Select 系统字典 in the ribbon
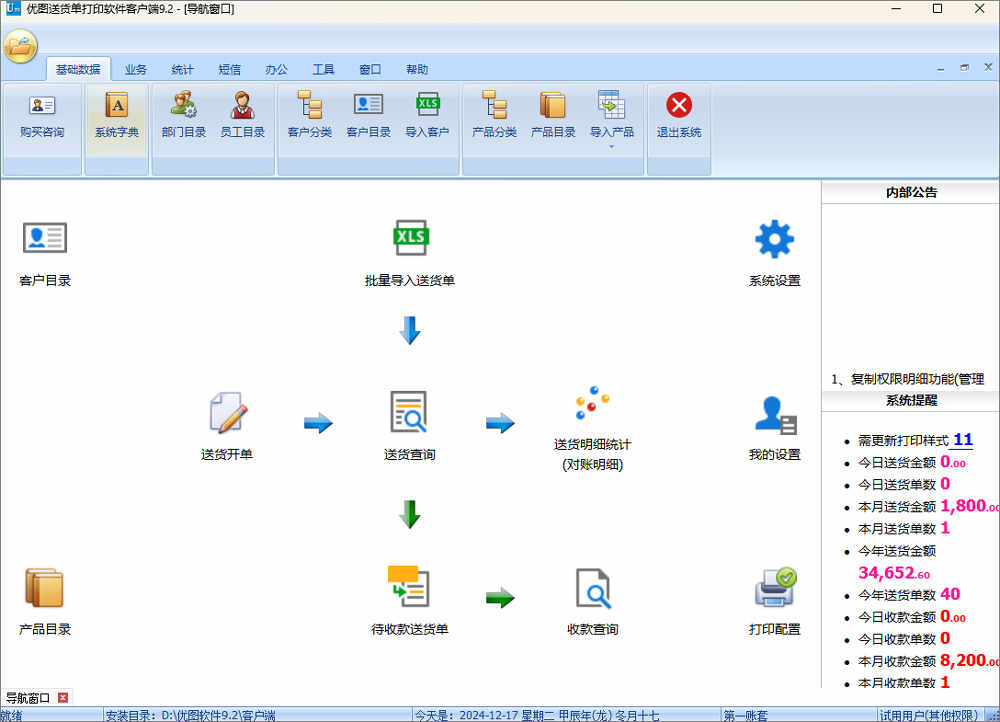 (x=116, y=115)
